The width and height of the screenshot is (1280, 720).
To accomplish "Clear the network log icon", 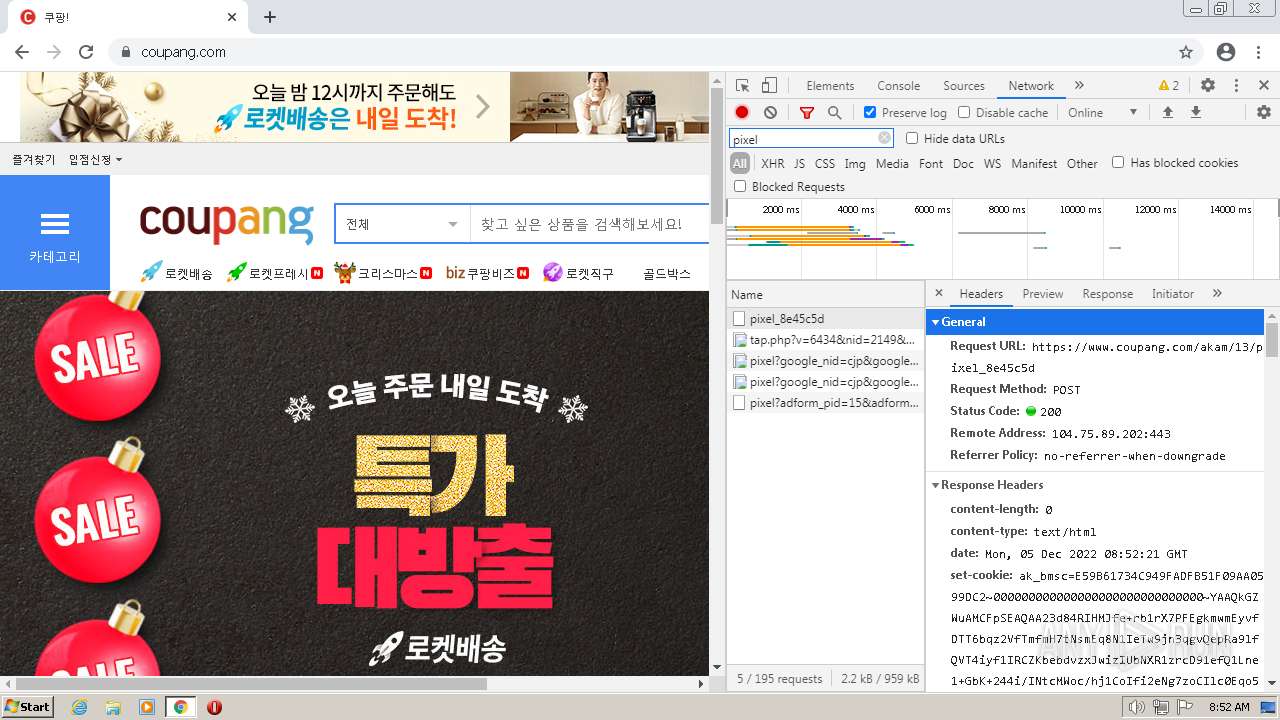I will pos(770,113).
